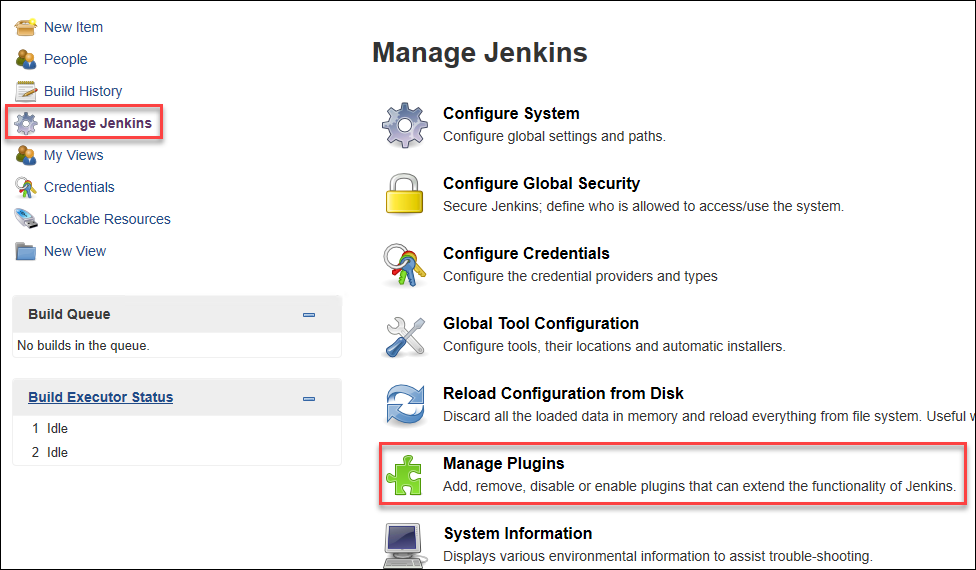976x570 pixels.
Task: Click the Lockable Resources USB drive icon
Action: (x=26, y=219)
